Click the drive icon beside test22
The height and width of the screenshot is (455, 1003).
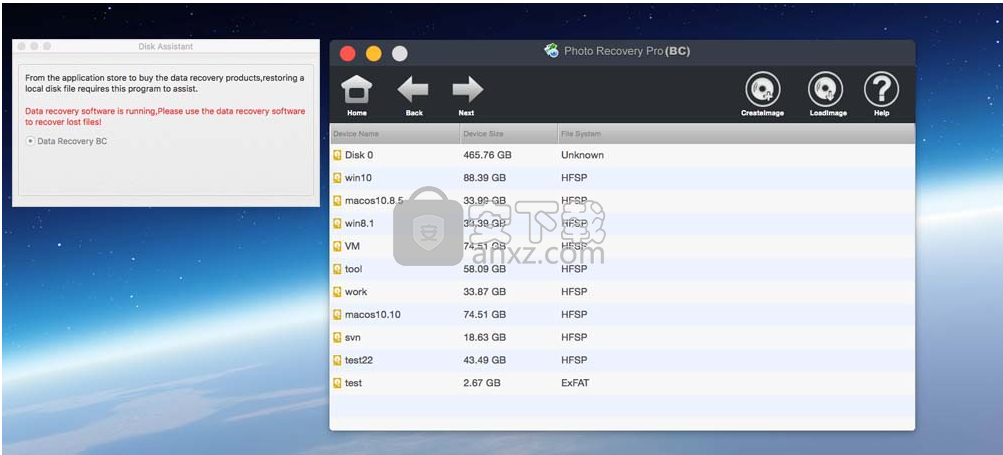(338, 360)
